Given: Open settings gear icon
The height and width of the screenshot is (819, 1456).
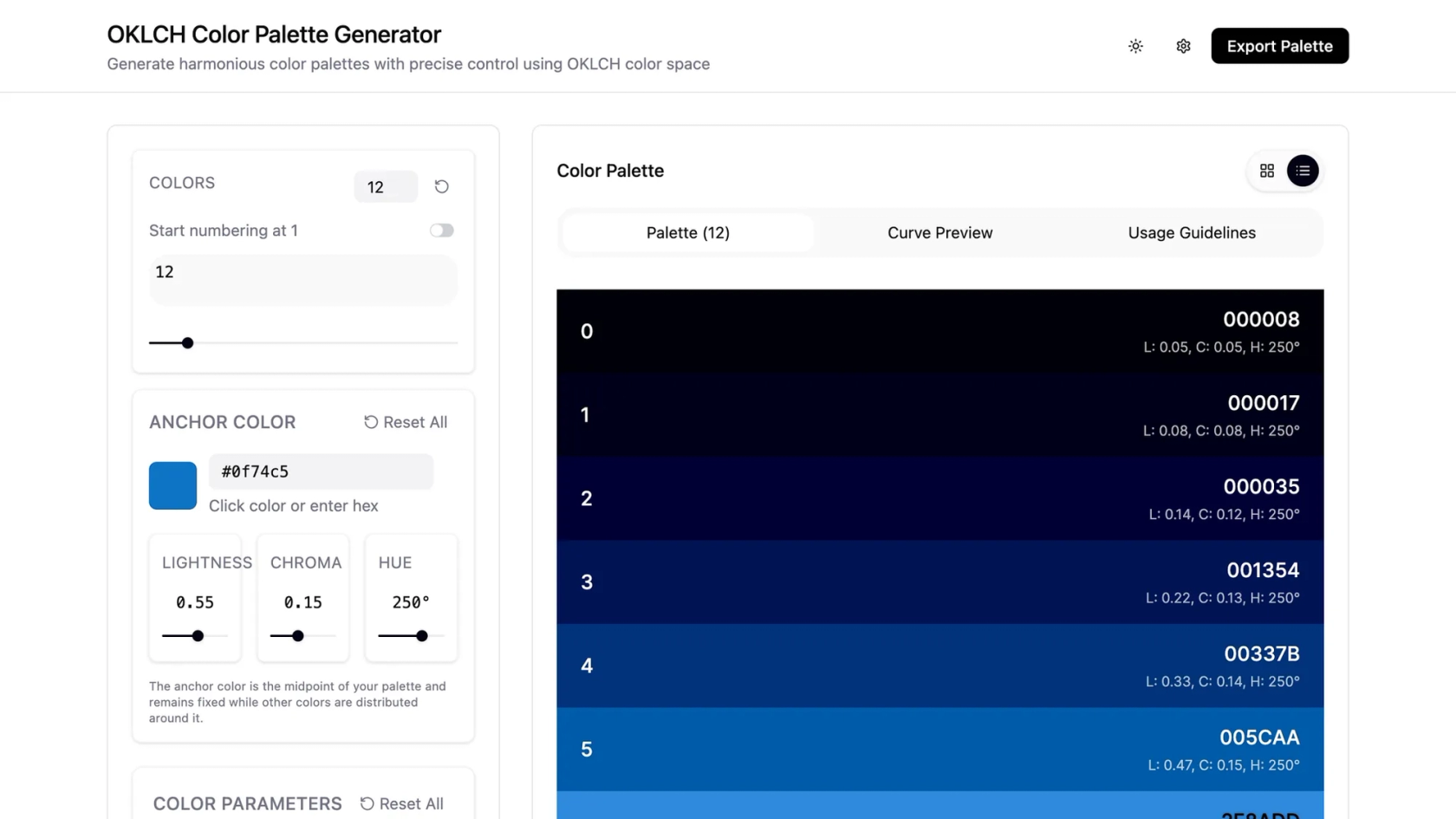Looking at the screenshot, I should coord(1183,46).
